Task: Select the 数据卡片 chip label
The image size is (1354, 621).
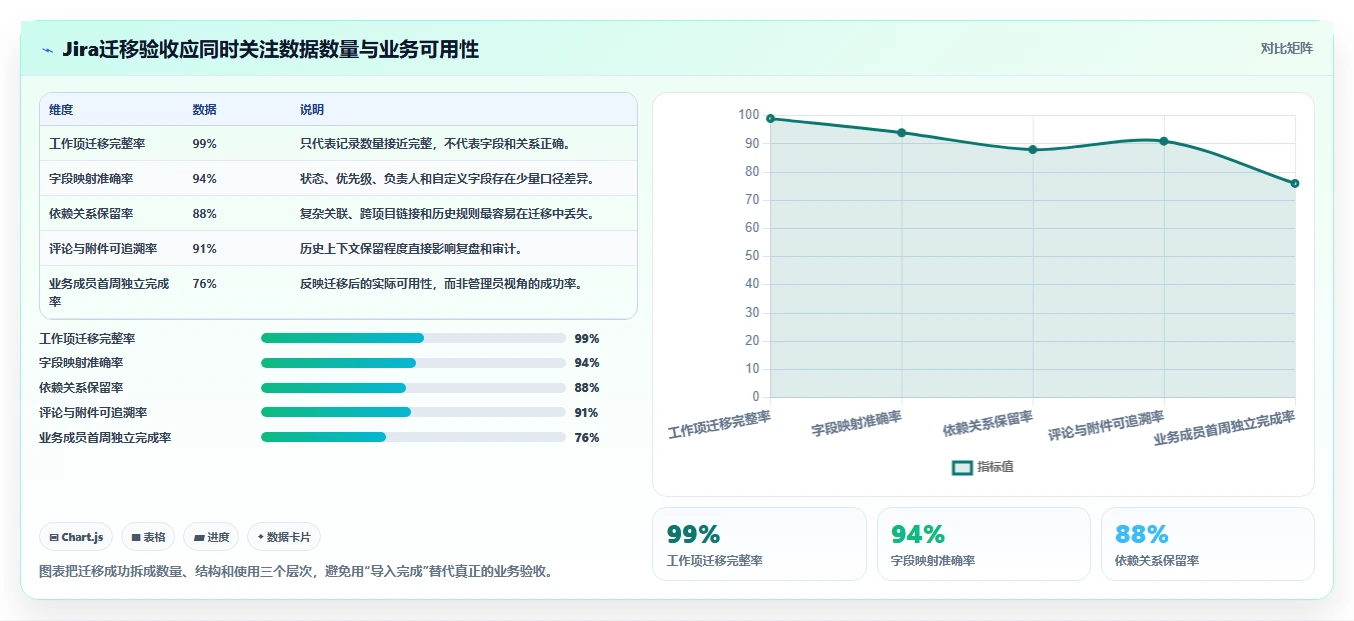Action: click(289, 537)
